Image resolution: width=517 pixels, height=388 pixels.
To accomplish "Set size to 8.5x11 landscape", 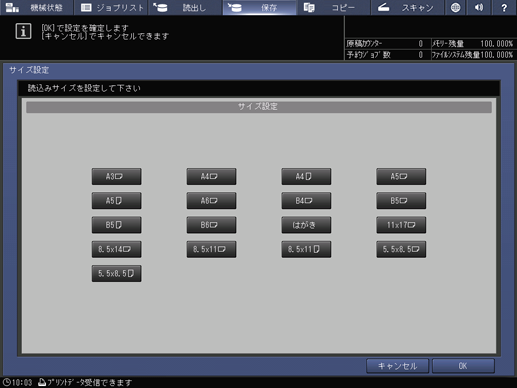I will click(211, 249).
